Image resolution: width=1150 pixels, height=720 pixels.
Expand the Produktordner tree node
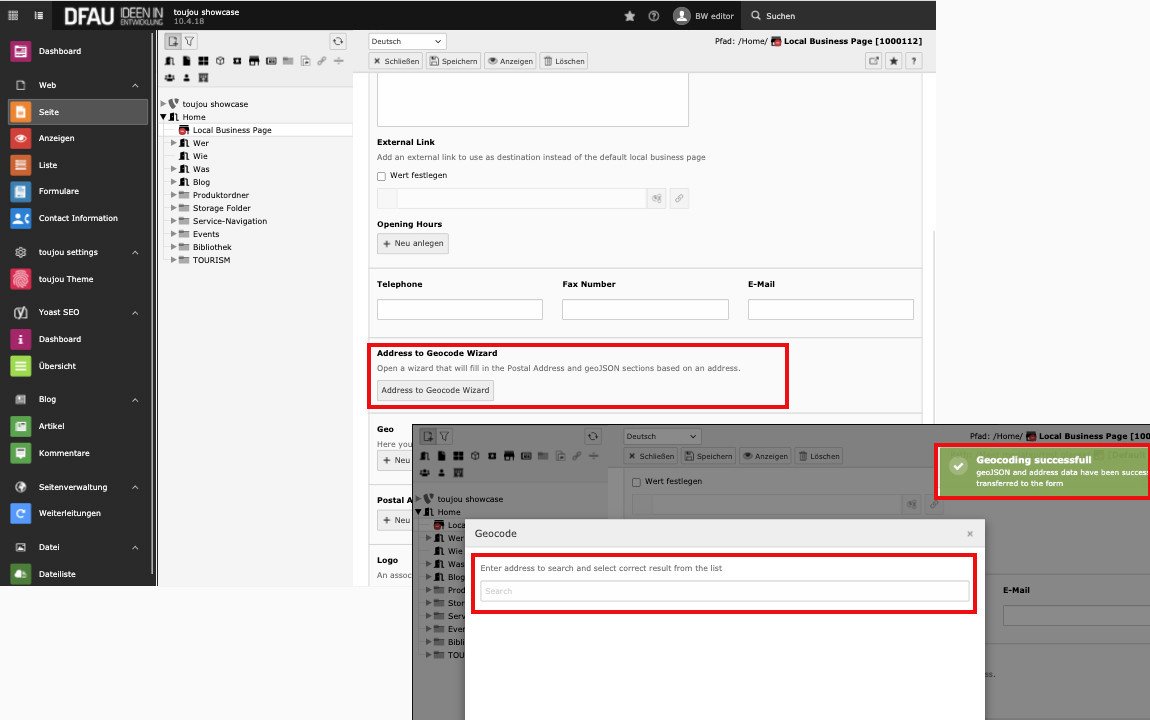point(173,195)
